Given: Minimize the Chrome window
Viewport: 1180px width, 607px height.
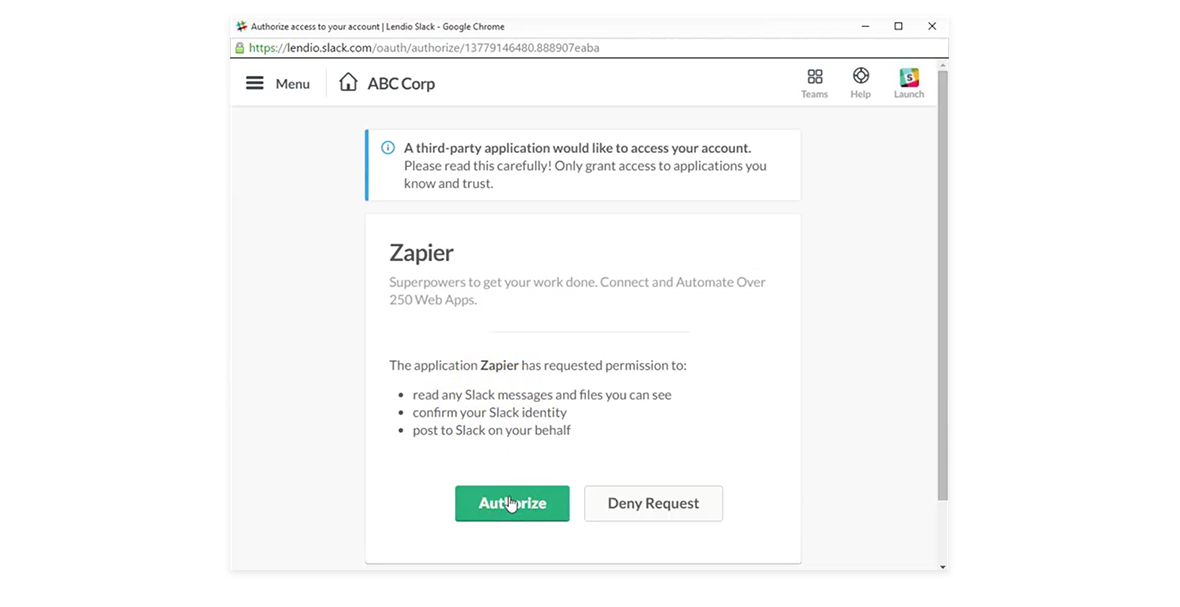Looking at the screenshot, I should click(865, 26).
